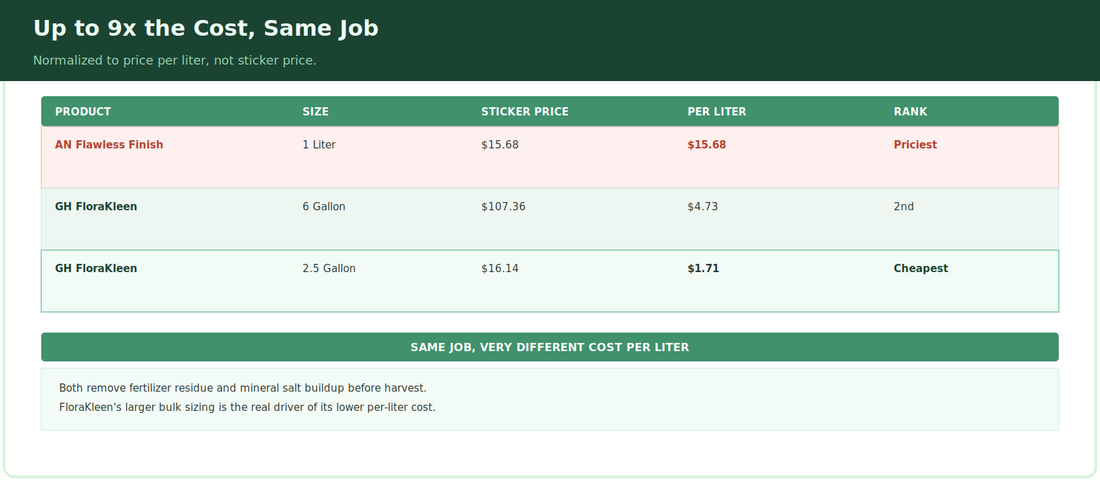Select the 'AN Flawless Finish' product name
Screen dimensions: 1100x481
click(109, 144)
